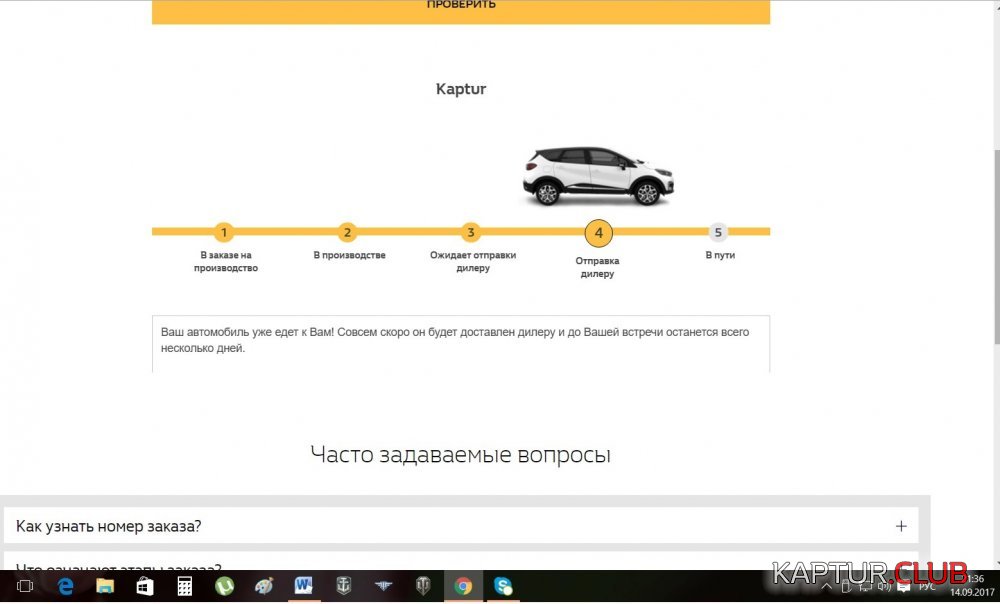The height and width of the screenshot is (604, 1000).
Task: Open uTorrent from taskbar
Action: tap(224, 586)
